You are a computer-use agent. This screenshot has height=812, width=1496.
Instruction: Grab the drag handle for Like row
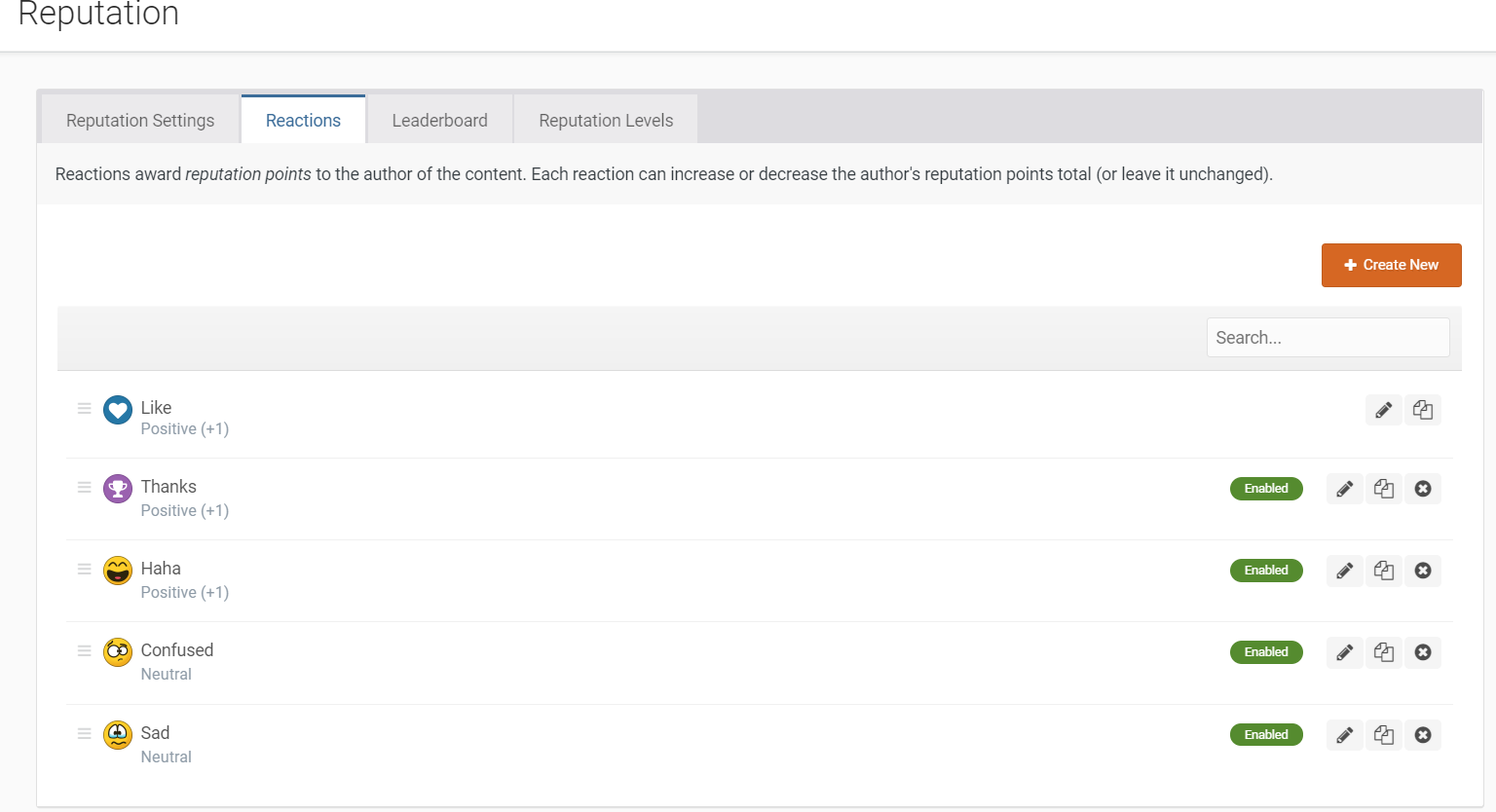click(x=85, y=409)
